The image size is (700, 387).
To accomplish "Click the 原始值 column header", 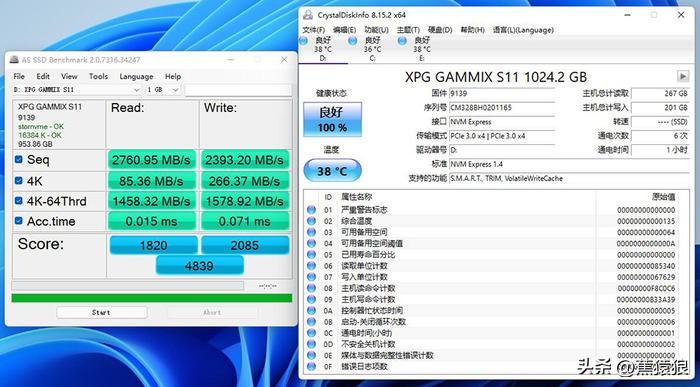I will click(x=663, y=197).
